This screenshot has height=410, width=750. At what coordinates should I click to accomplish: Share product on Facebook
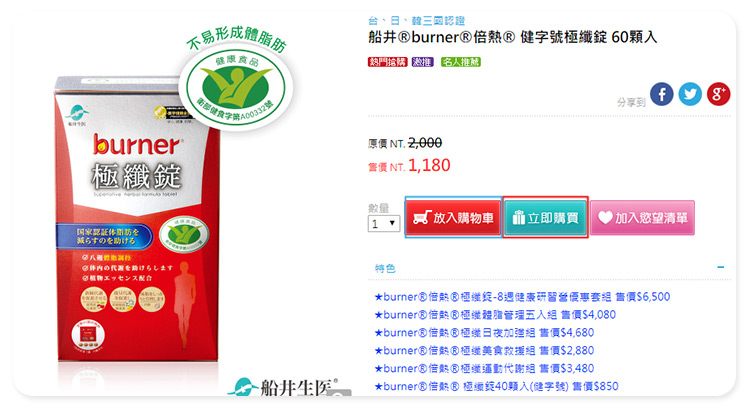tap(662, 94)
